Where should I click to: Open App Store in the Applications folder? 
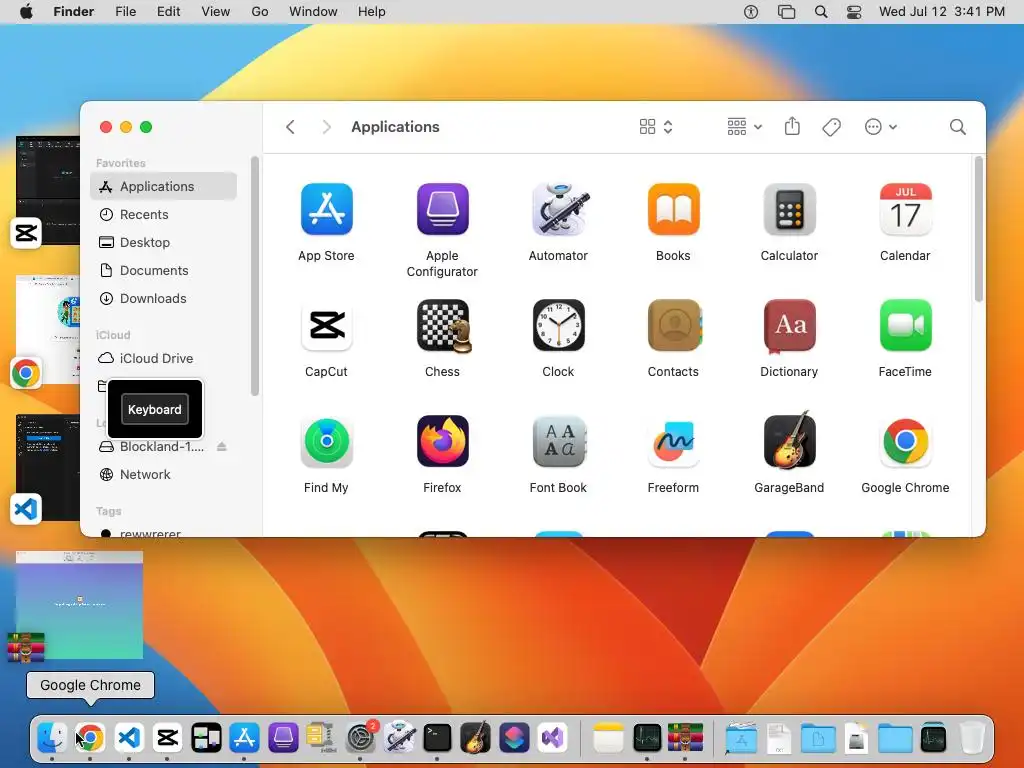327,209
